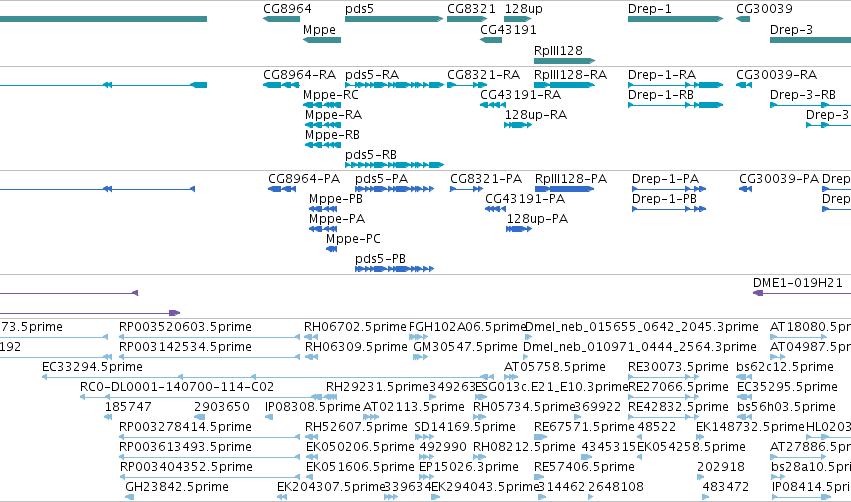Click the Drep-3 gene label

coord(791,29)
